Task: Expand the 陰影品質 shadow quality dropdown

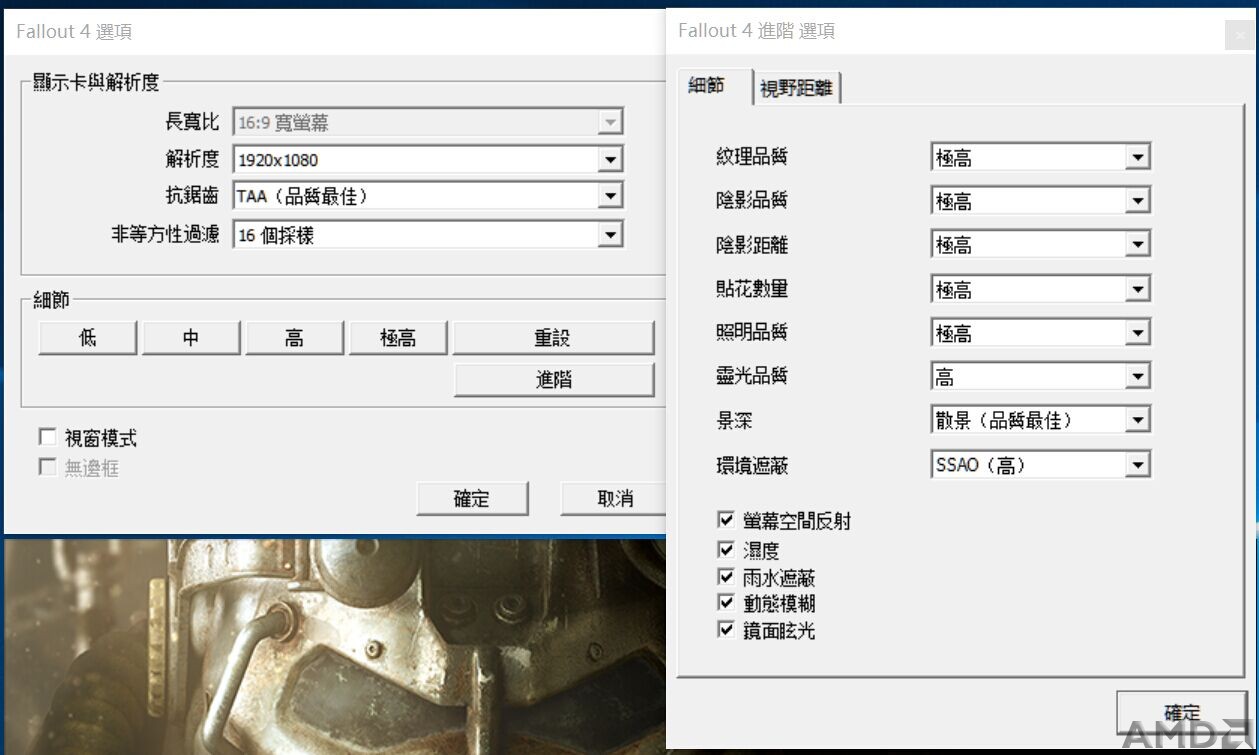Action: (1136, 201)
